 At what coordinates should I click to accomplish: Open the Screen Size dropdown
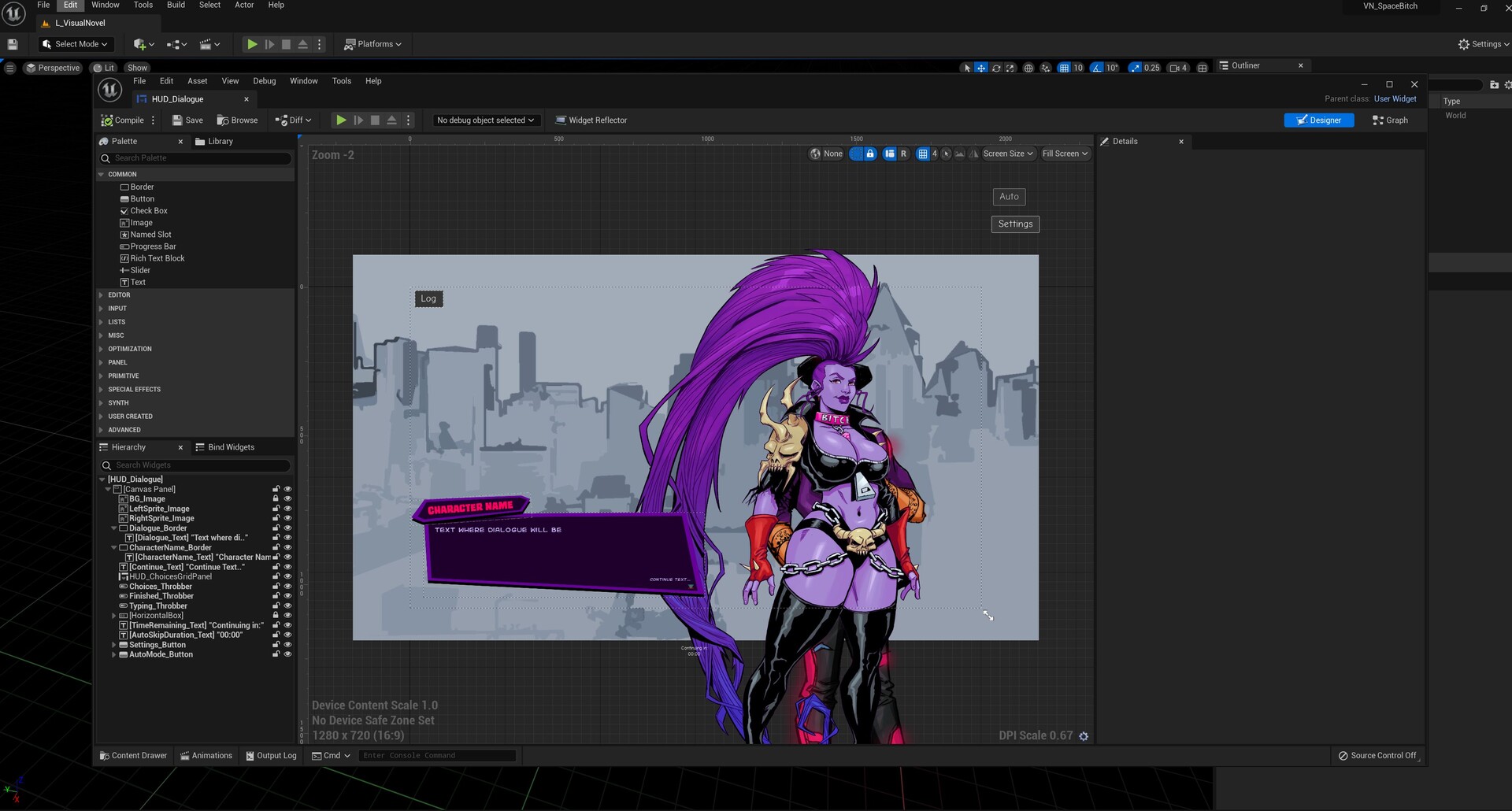click(1007, 154)
